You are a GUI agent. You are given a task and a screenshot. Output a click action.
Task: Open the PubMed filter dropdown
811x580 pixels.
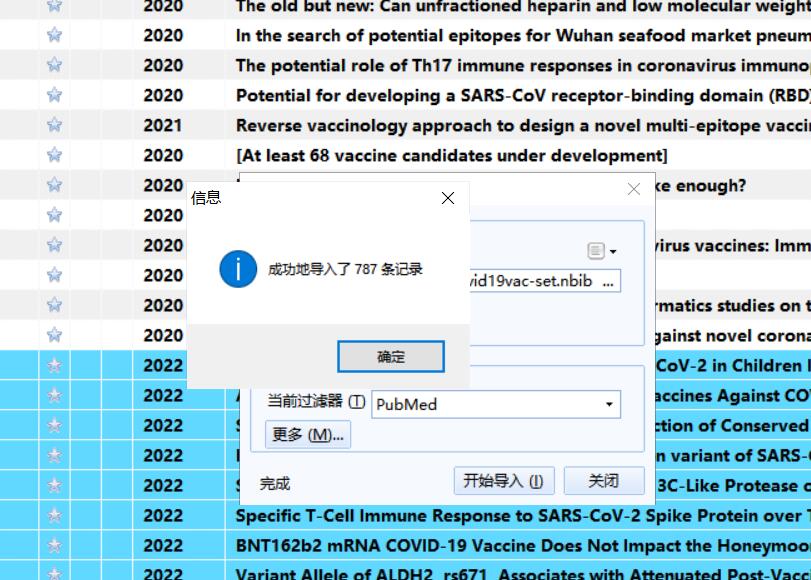(609, 404)
